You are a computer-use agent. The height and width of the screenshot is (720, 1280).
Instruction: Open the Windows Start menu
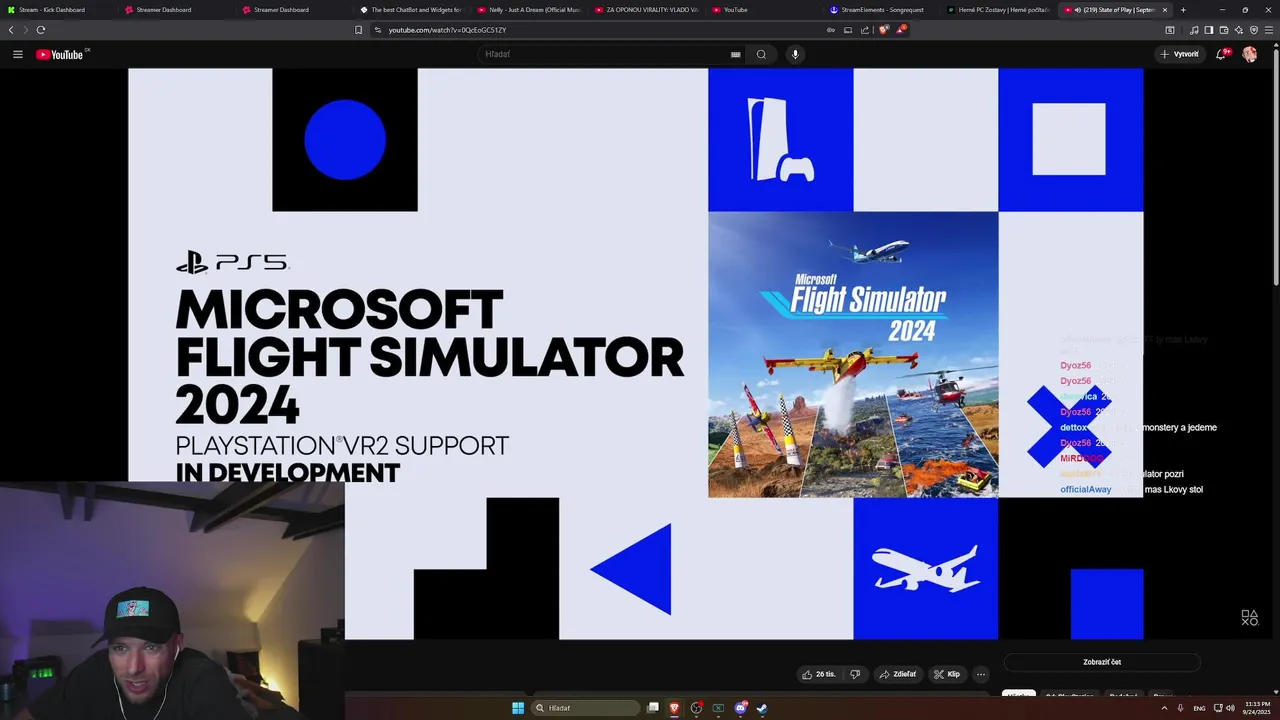pyautogui.click(x=518, y=708)
